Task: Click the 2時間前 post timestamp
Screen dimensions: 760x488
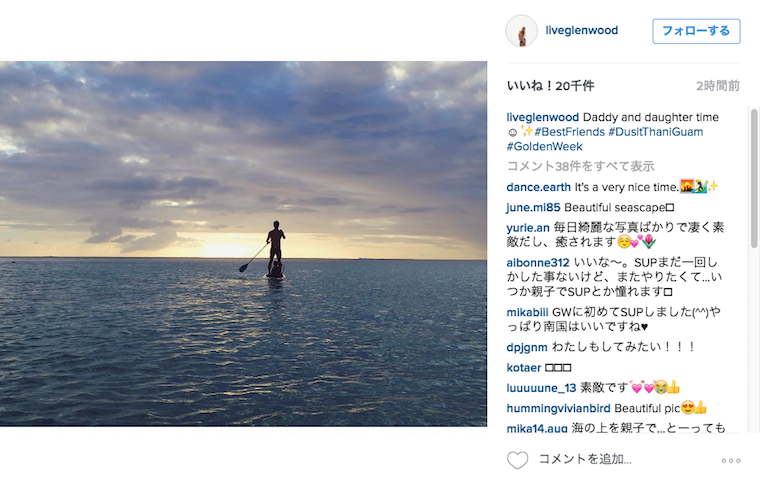Action: point(718,86)
